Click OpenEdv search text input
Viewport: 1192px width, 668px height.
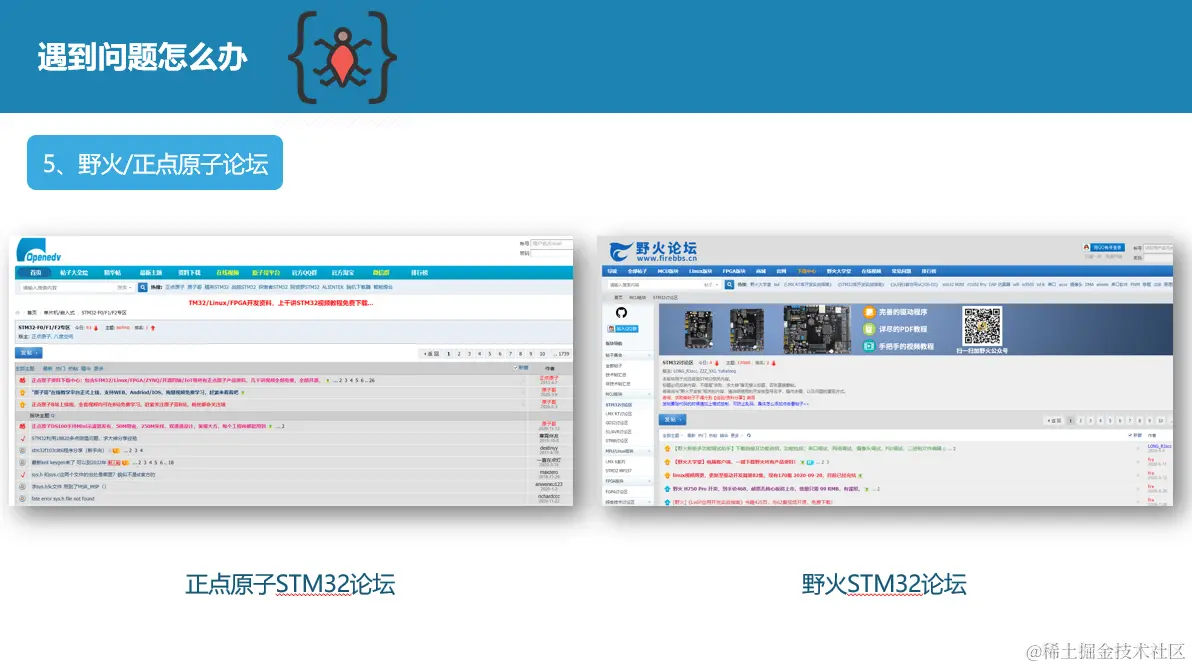(x=67, y=287)
